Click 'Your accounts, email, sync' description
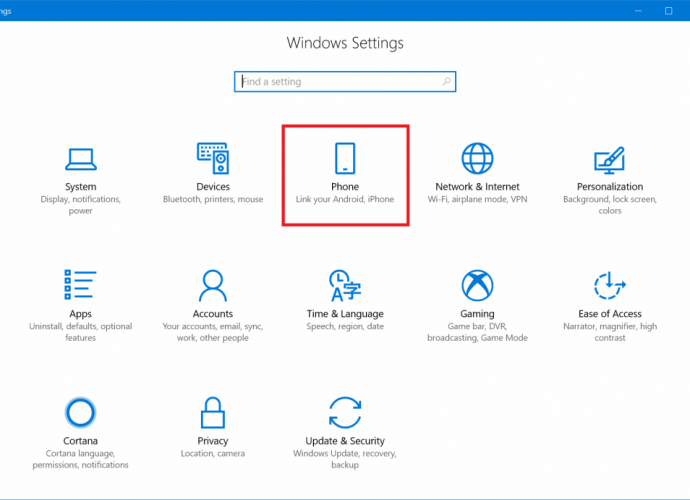This screenshot has width=690, height=500. 213,327
